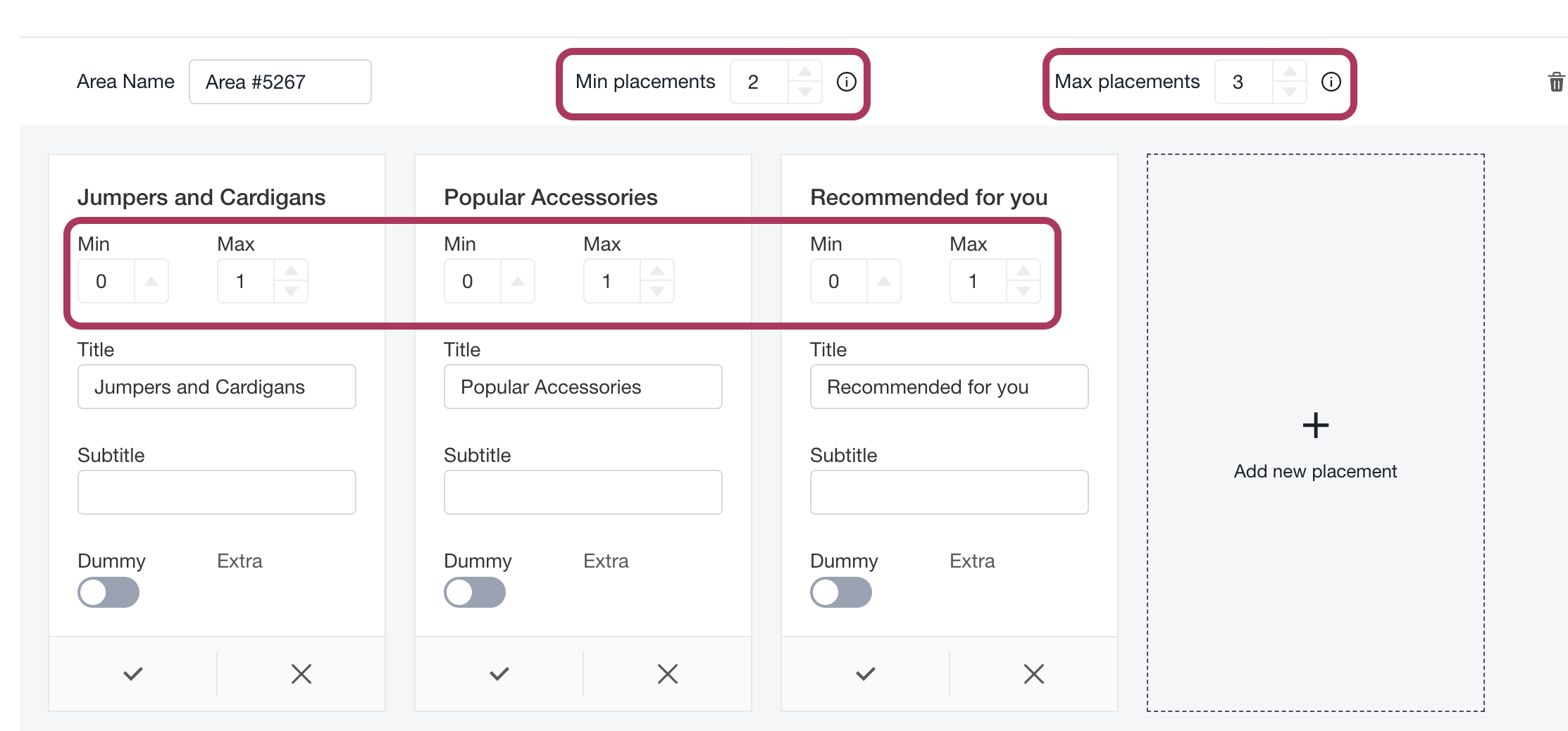Discard Recommended for you placement with X
Image resolution: width=1568 pixels, height=731 pixels.
point(1034,674)
